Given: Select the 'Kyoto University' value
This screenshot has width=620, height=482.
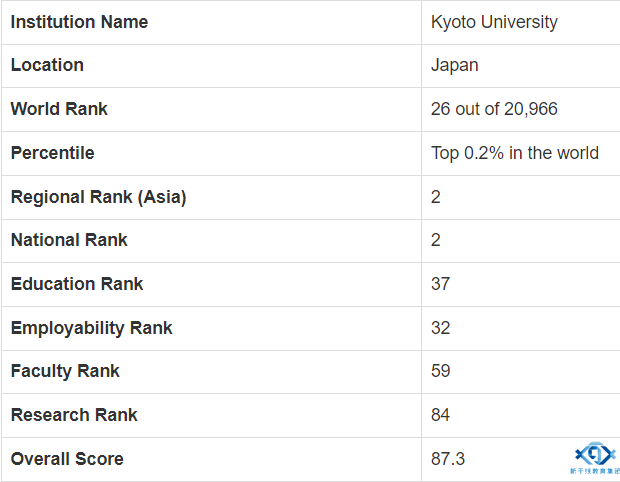Looking at the screenshot, I should pyautogui.click(x=494, y=22).
